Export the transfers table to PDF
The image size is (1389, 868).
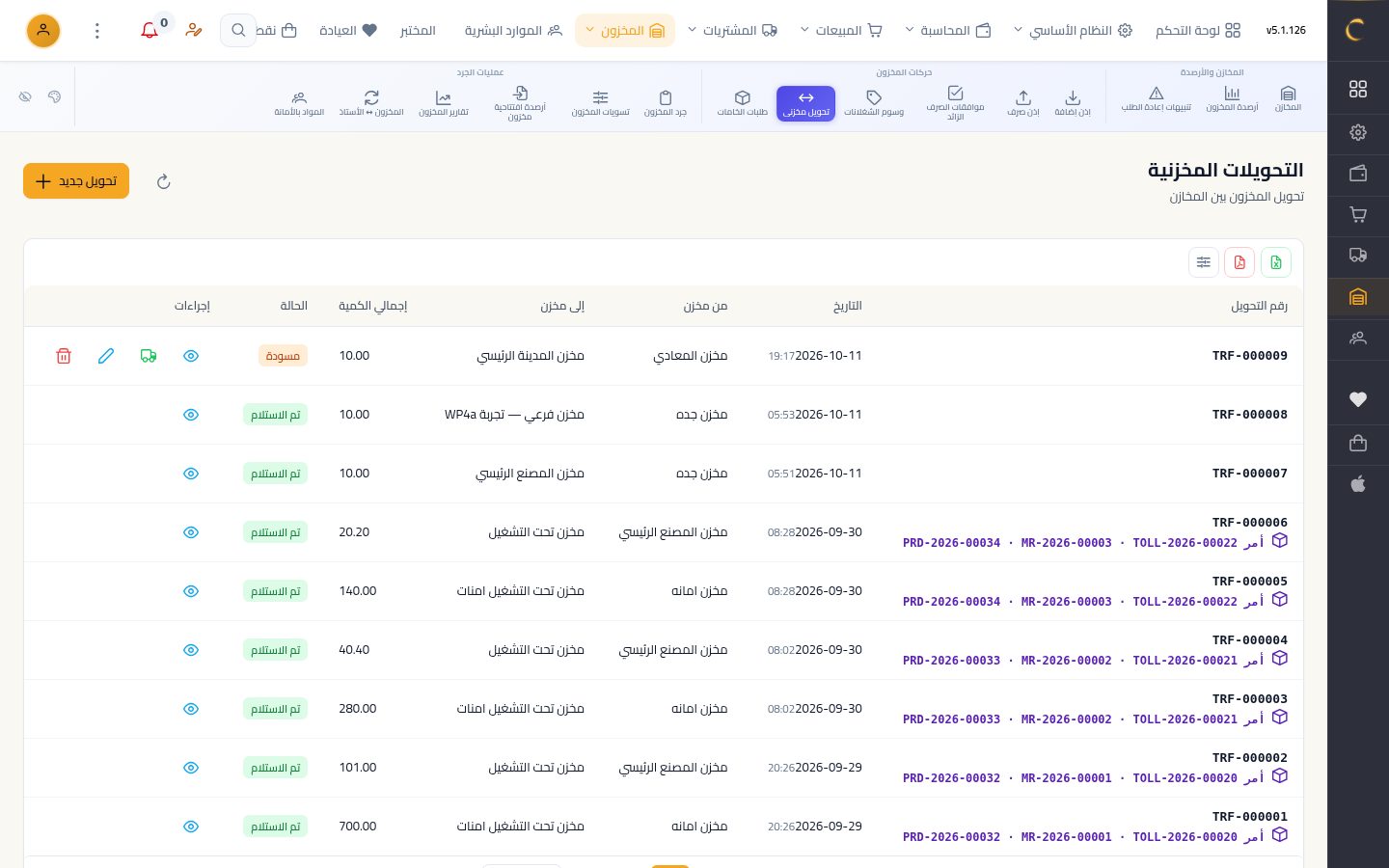[1239, 262]
